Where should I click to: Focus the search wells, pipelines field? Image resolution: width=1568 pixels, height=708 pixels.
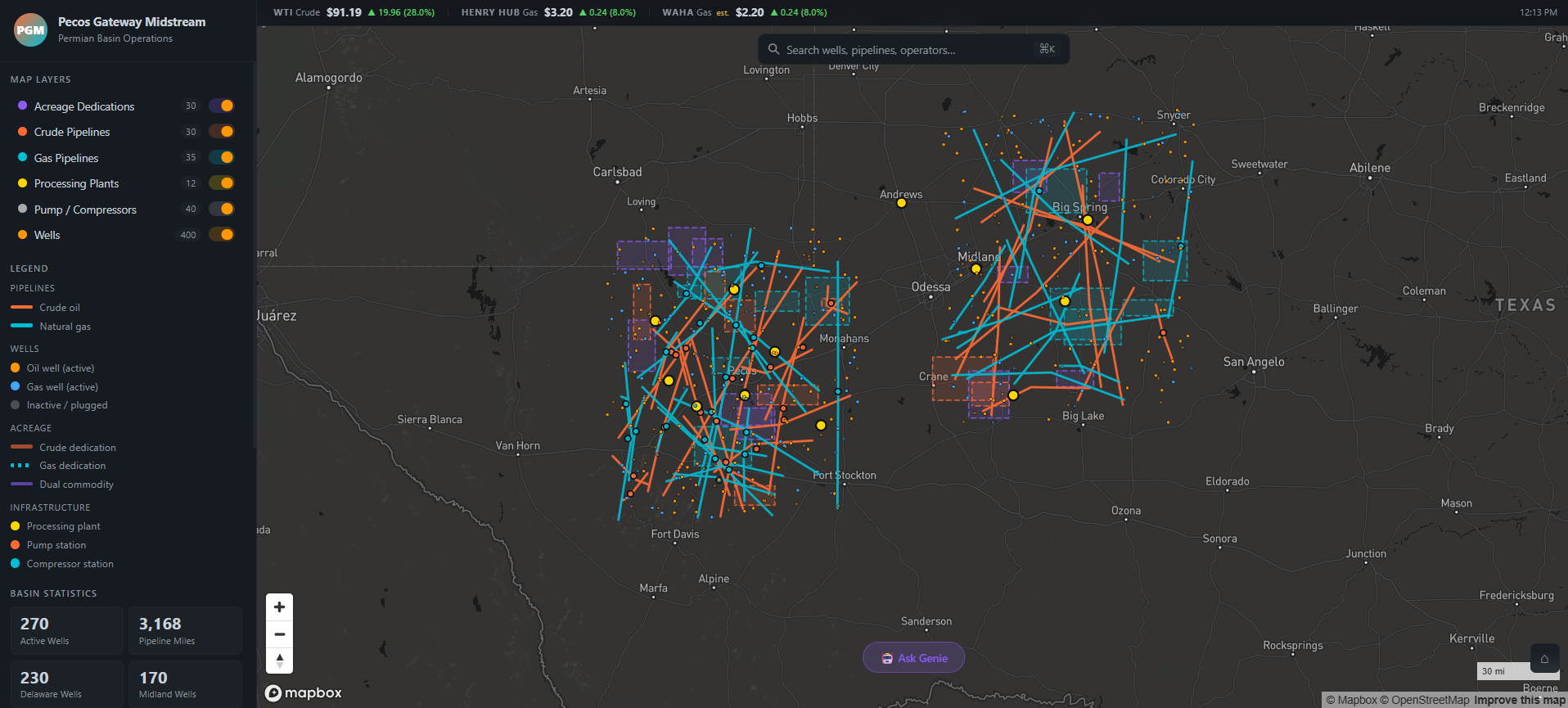pyautogui.click(x=908, y=50)
